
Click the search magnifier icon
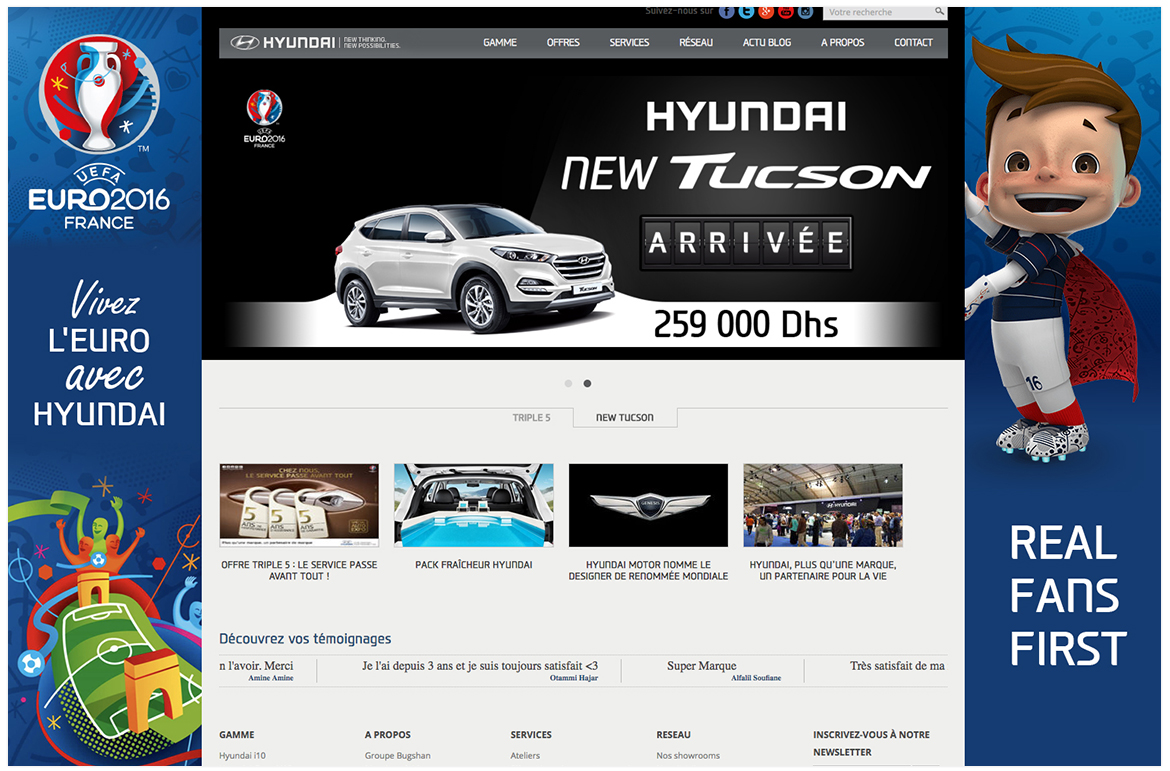click(939, 12)
